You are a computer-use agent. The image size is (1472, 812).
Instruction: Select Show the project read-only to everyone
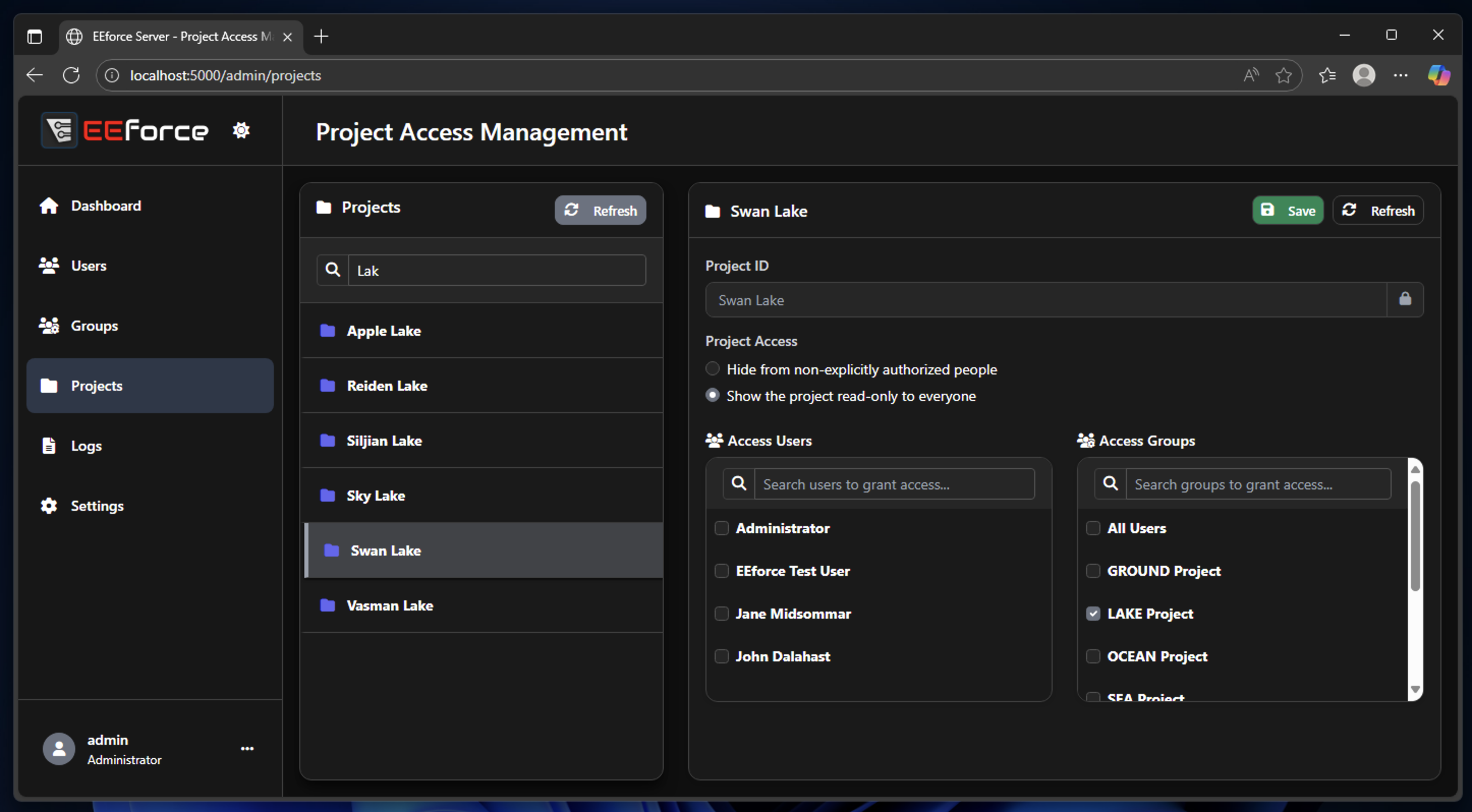[x=713, y=395]
